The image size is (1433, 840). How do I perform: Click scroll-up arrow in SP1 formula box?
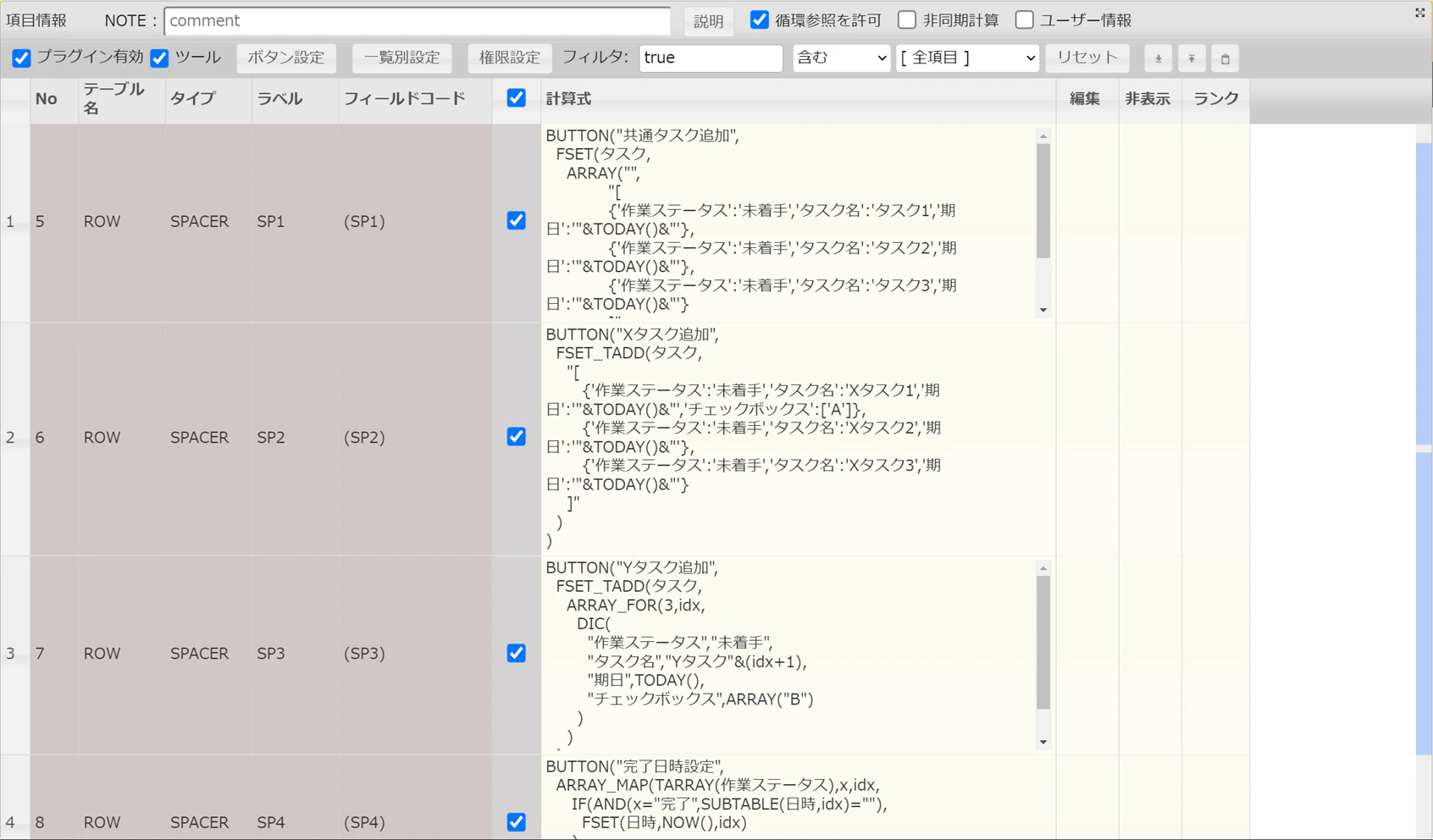click(x=1043, y=135)
